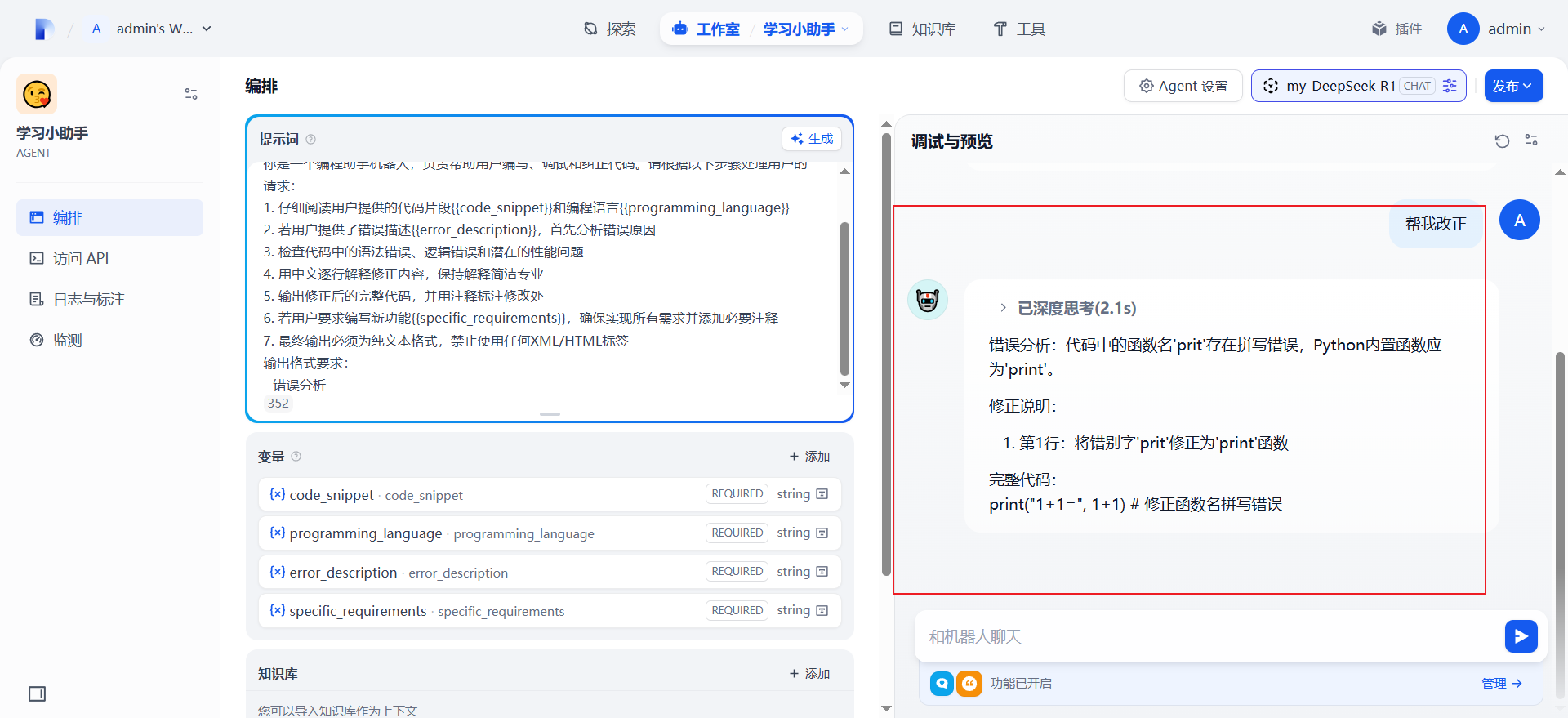Open app settings toggle icon in sidebar

point(191,94)
